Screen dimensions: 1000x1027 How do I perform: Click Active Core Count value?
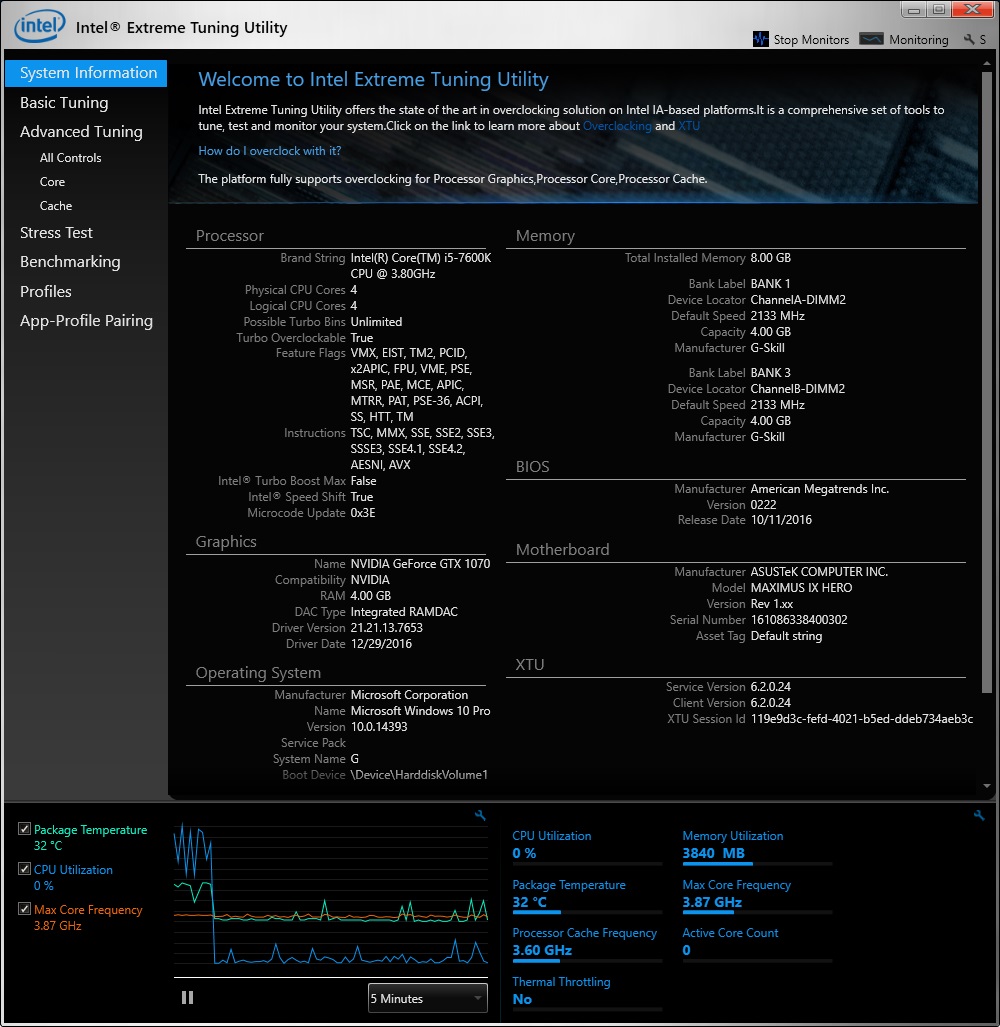click(x=686, y=950)
